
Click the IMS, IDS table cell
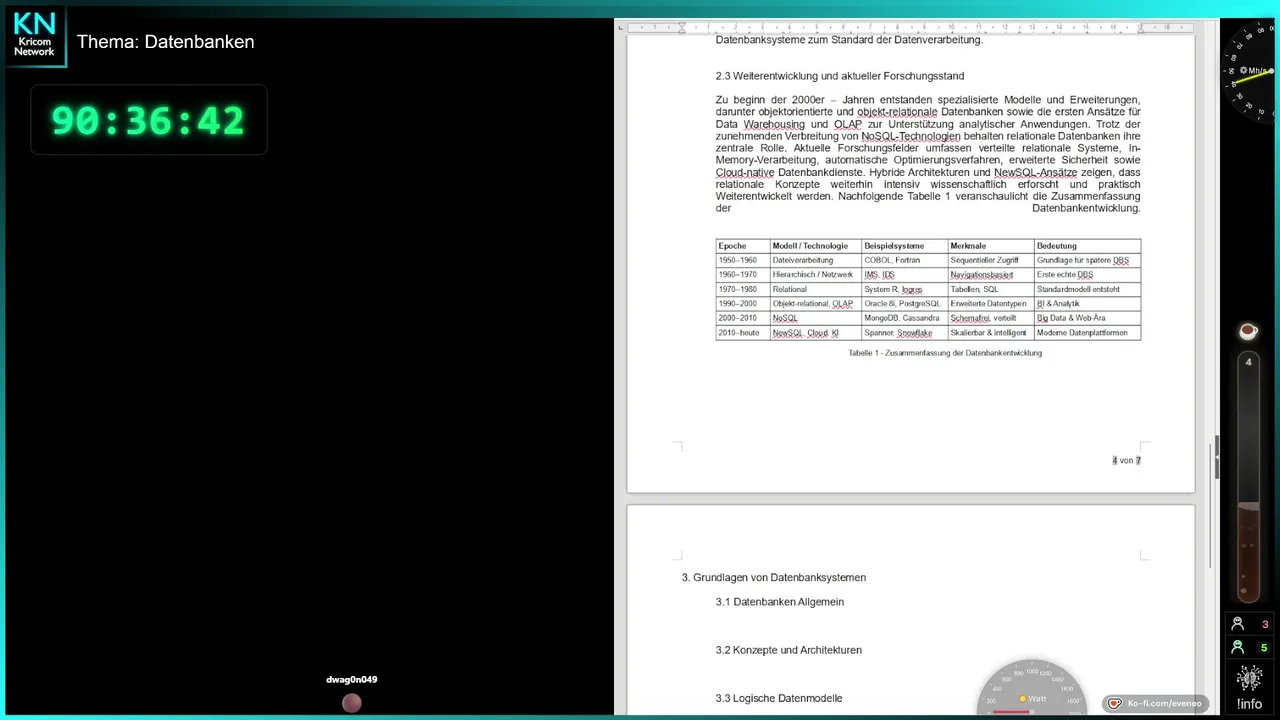(x=905, y=275)
